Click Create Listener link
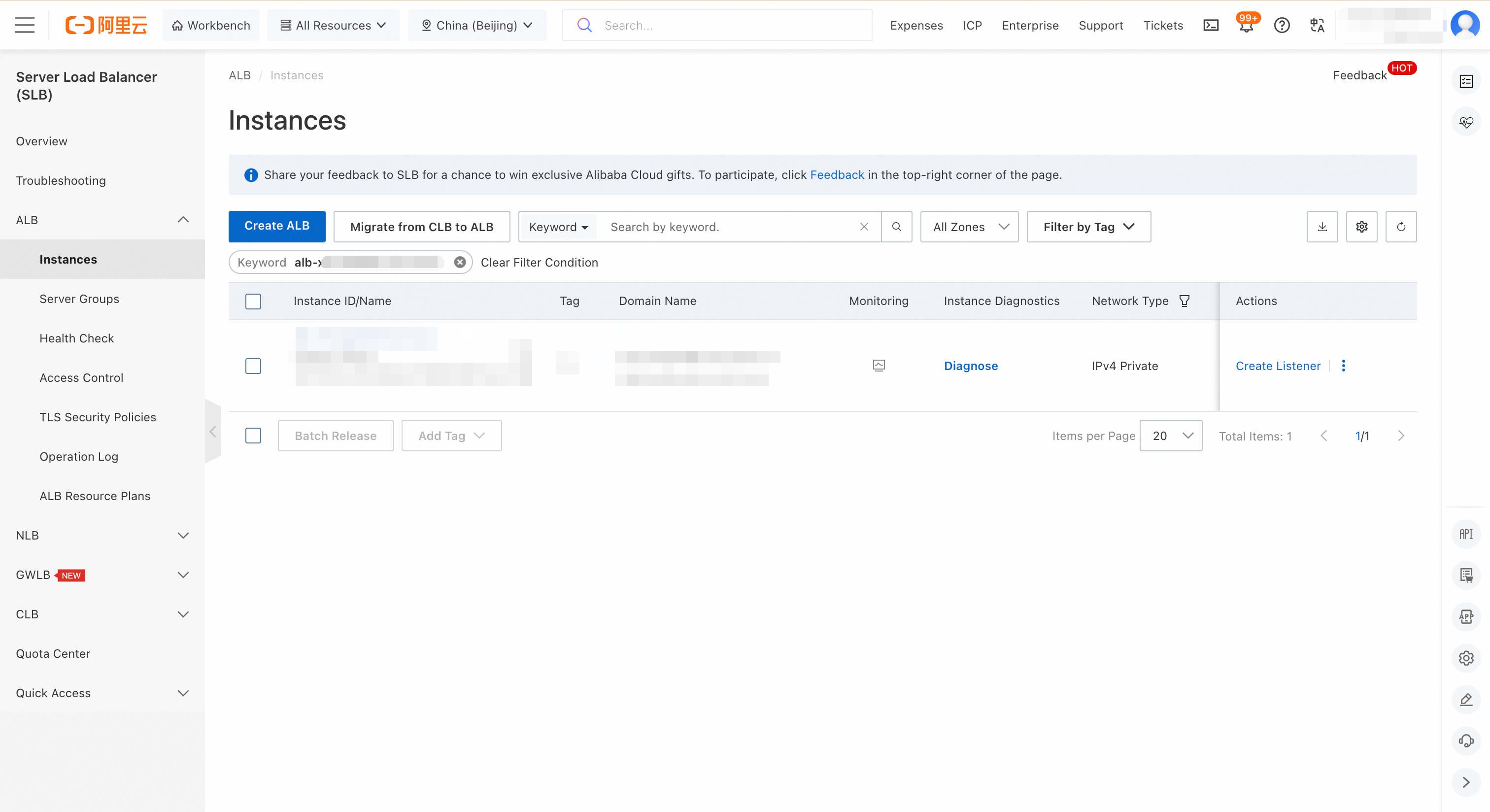The image size is (1490, 812). 1278,366
